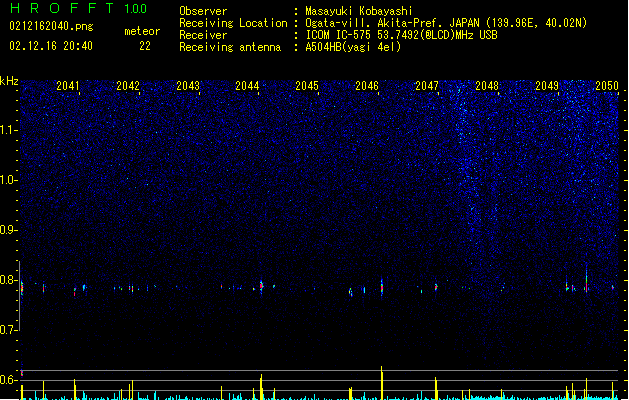Screen dimensions: 629x400
Task: Click the 2042 time axis label
Action: (128, 86)
